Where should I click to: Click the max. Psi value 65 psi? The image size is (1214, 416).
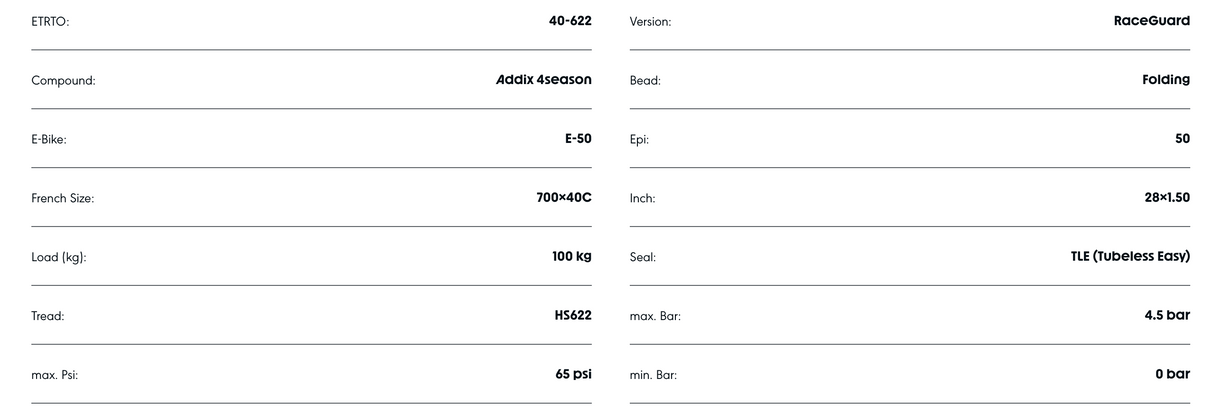point(573,375)
